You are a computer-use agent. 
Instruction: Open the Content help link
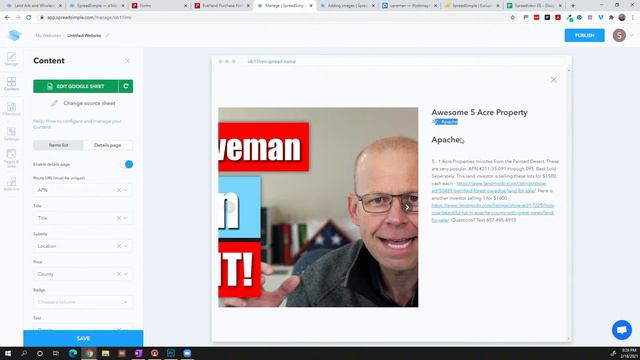click(78, 124)
